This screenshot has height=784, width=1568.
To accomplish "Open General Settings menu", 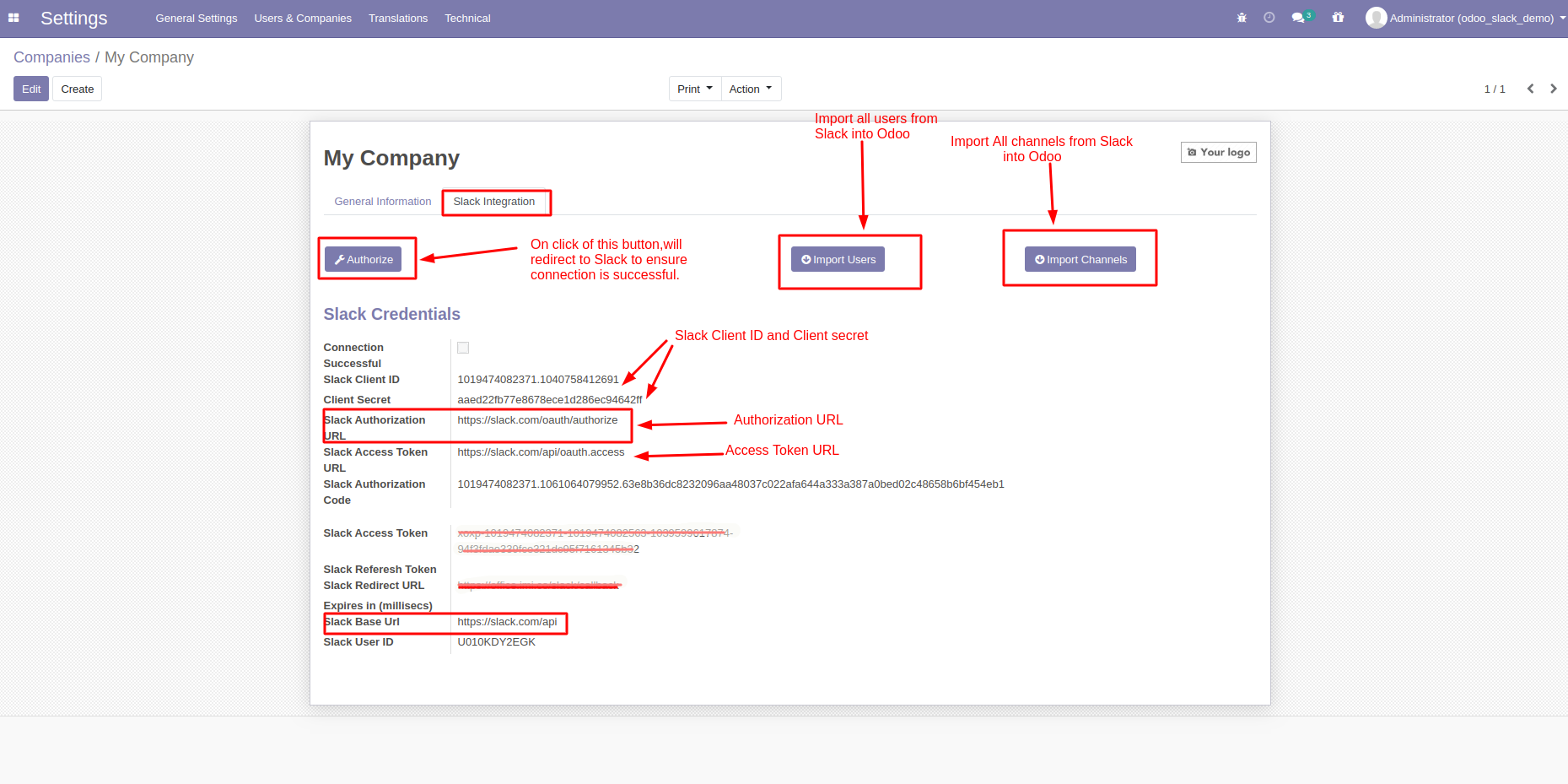I will (x=197, y=18).
